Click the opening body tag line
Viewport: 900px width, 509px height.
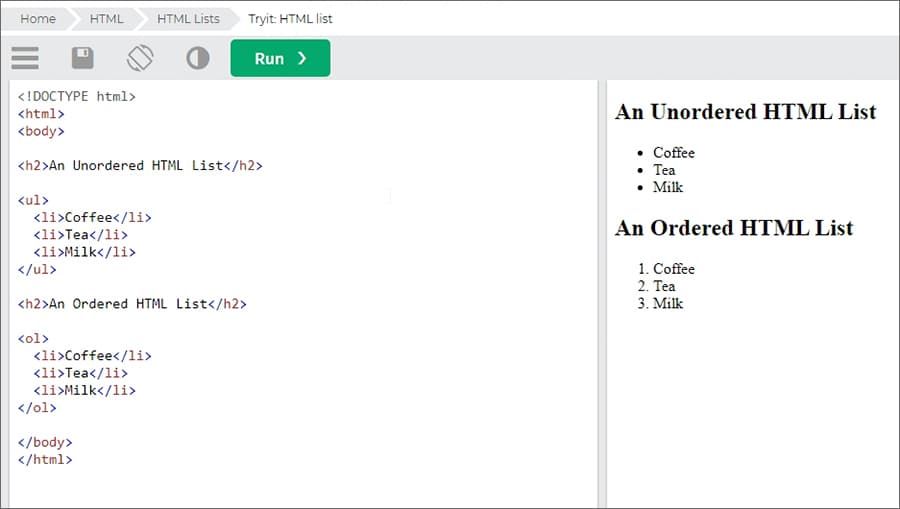(41, 131)
